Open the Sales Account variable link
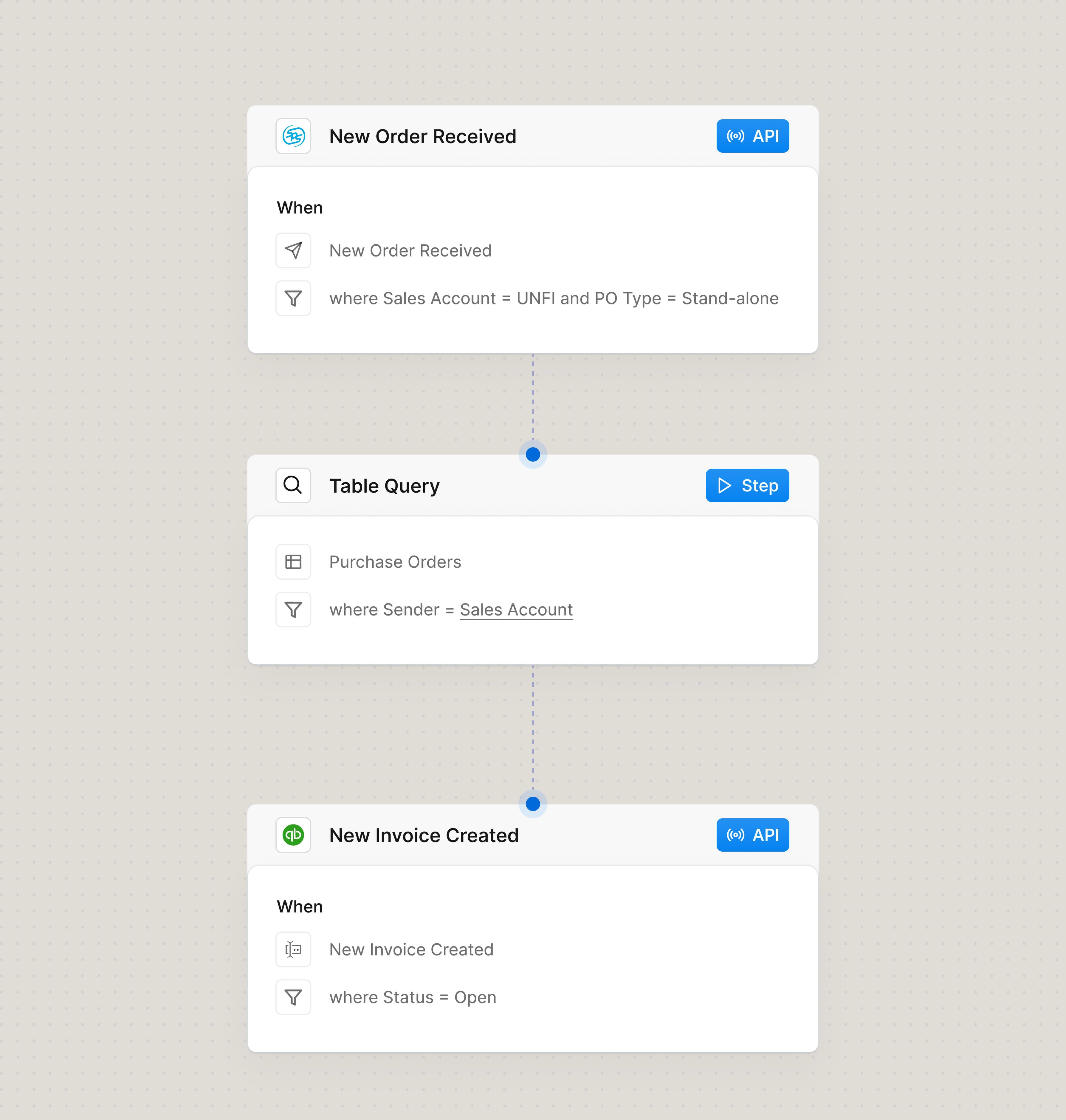 click(x=516, y=609)
